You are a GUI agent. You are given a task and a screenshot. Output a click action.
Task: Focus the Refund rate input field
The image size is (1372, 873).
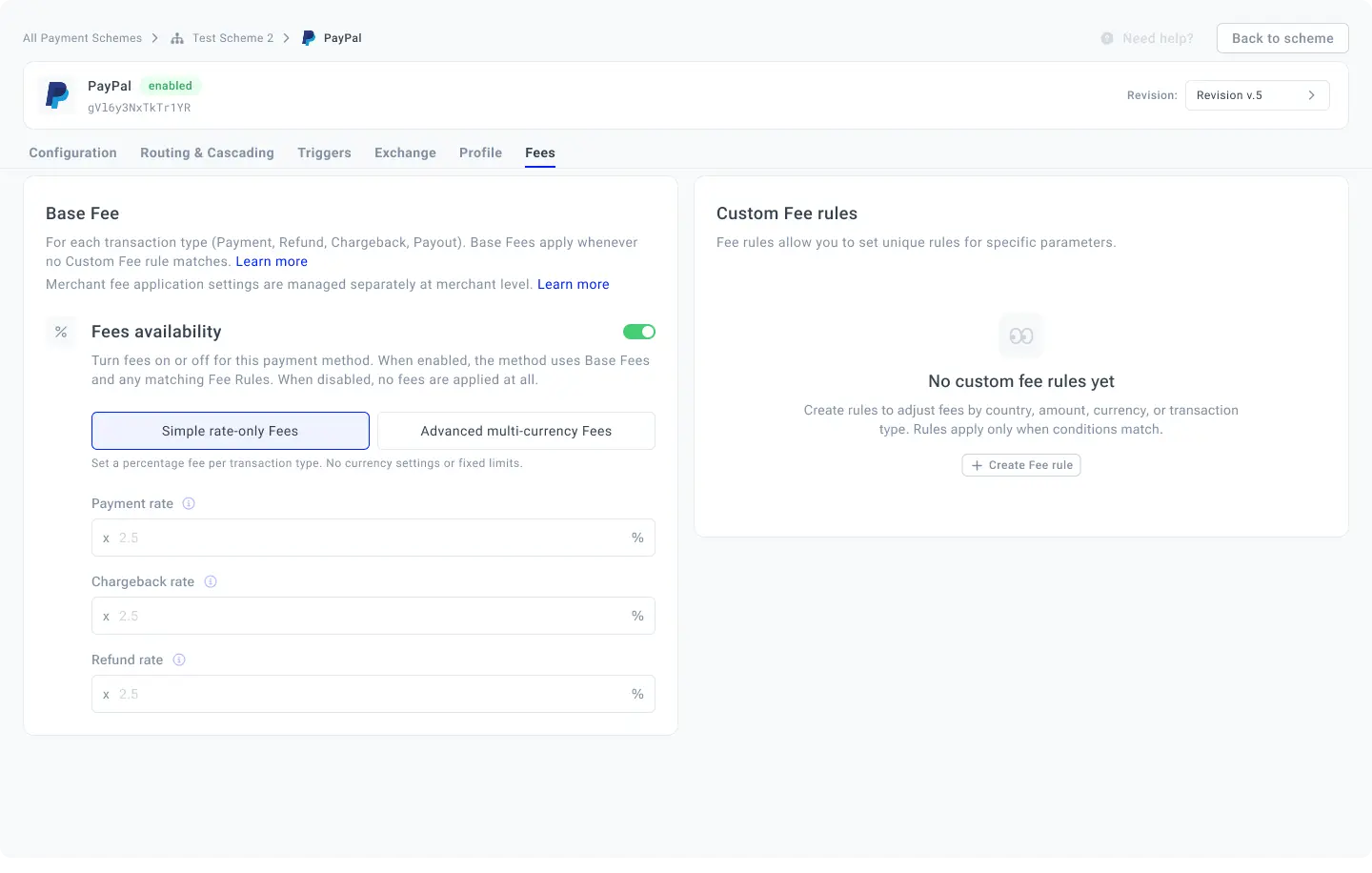click(x=373, y=694)
